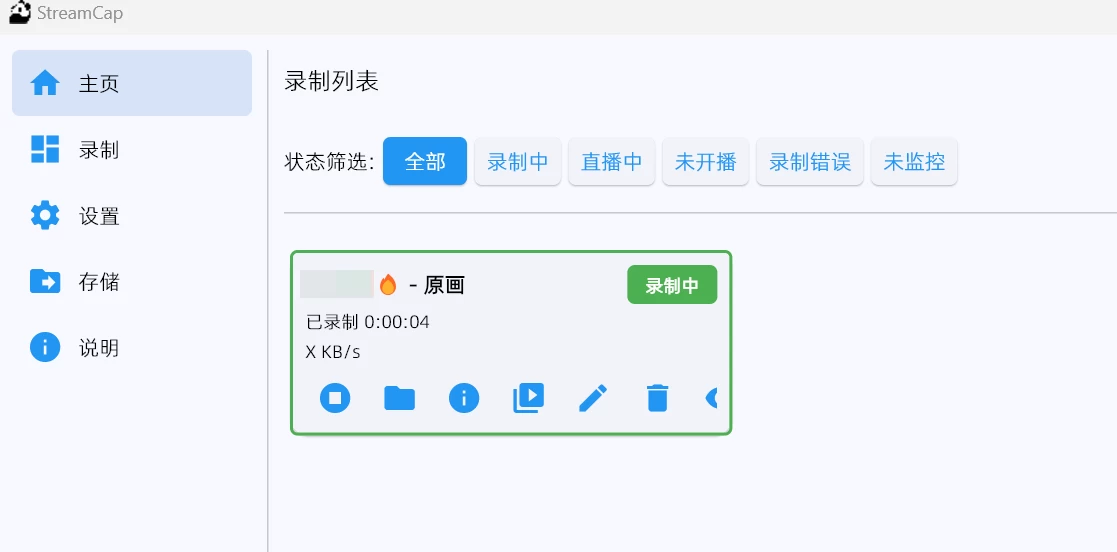Image resolution: width=1117 pixels, height=552 pixels.
Task: Show recording info via the card's info icon
Action: tap(464, 398)
